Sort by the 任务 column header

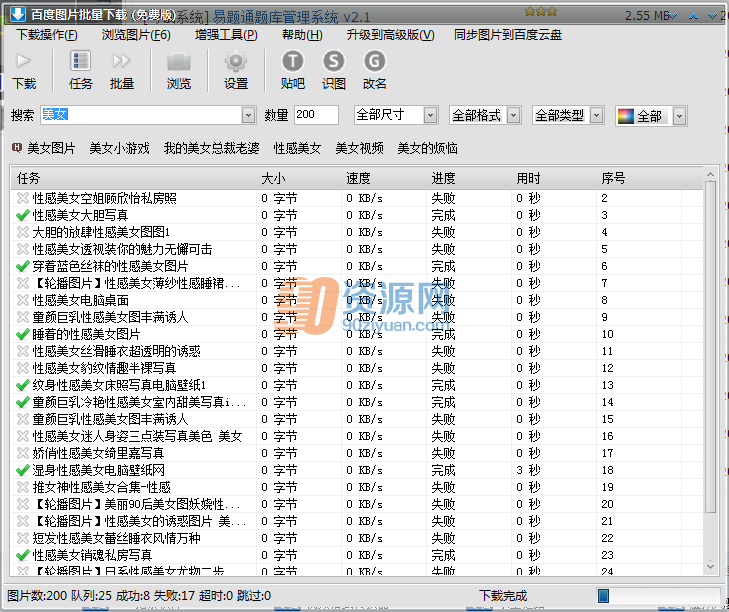[134, 178]
